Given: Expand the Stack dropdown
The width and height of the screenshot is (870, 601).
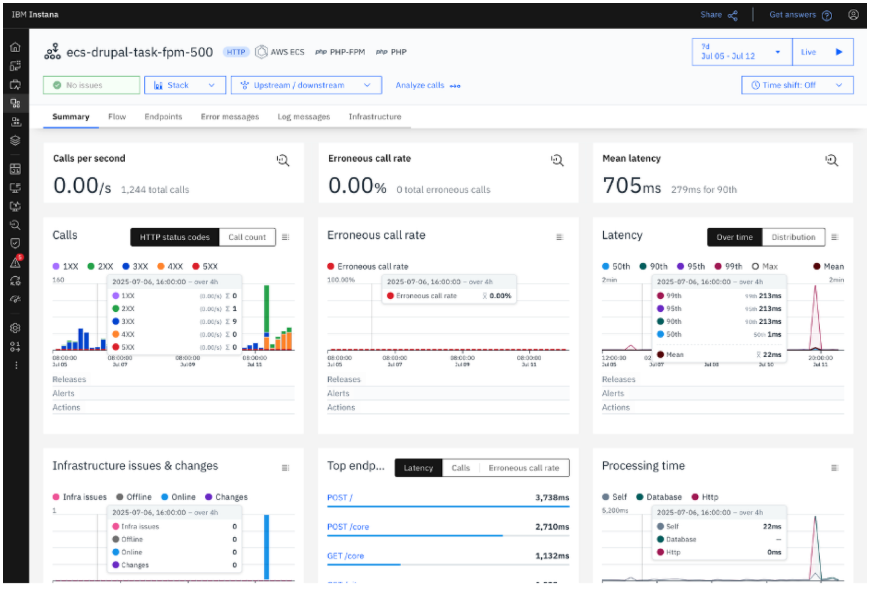Looking at the screenshot, I should pos(185,86).
